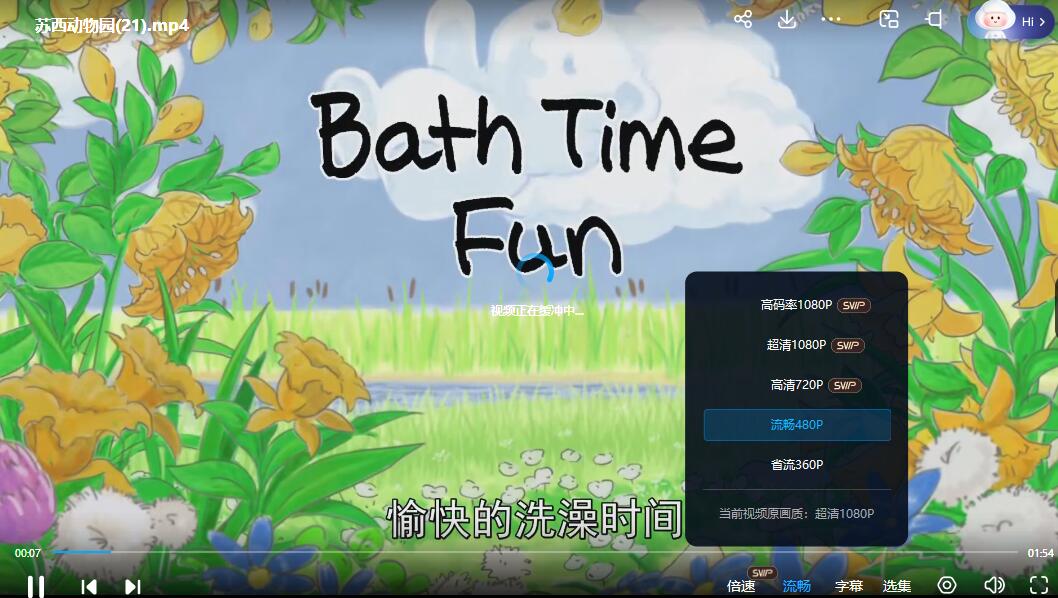Open the 选集 episode list
1058x598 pixels.
pyautogui.click(x=897, y=586)
